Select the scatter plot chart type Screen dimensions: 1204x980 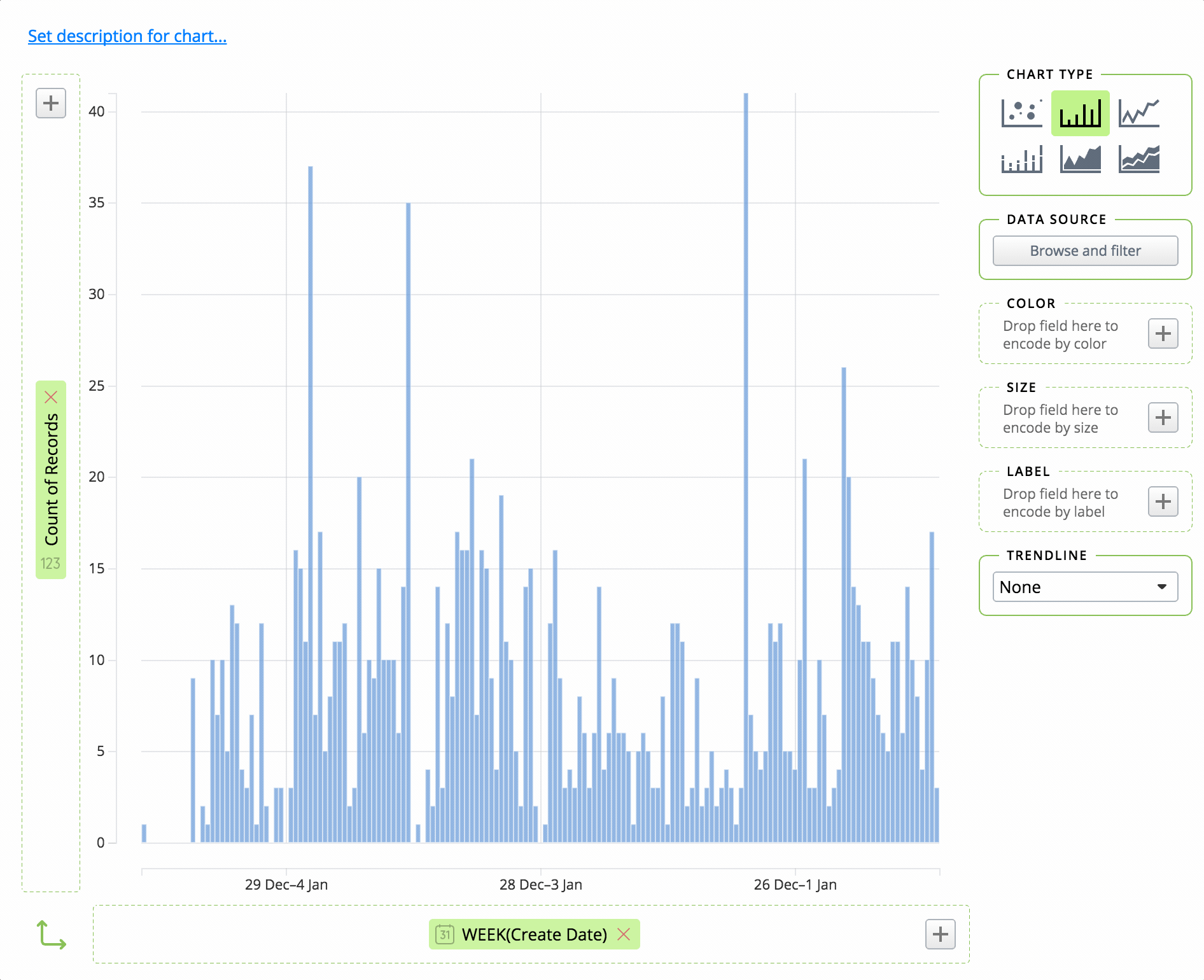click(x=1020, y=112)
